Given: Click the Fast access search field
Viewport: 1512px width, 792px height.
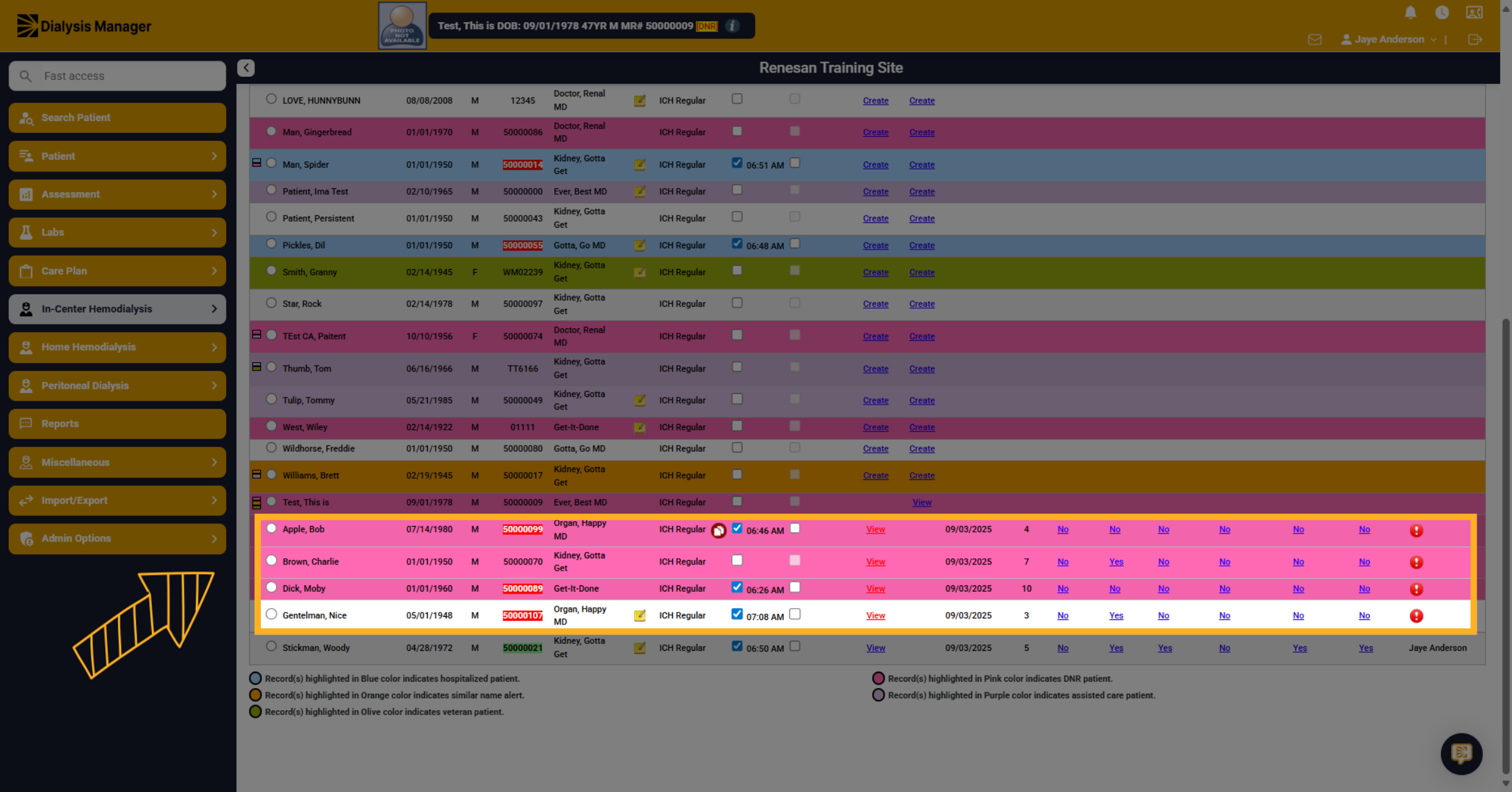Looking at the screenshot, I should 117,76.
